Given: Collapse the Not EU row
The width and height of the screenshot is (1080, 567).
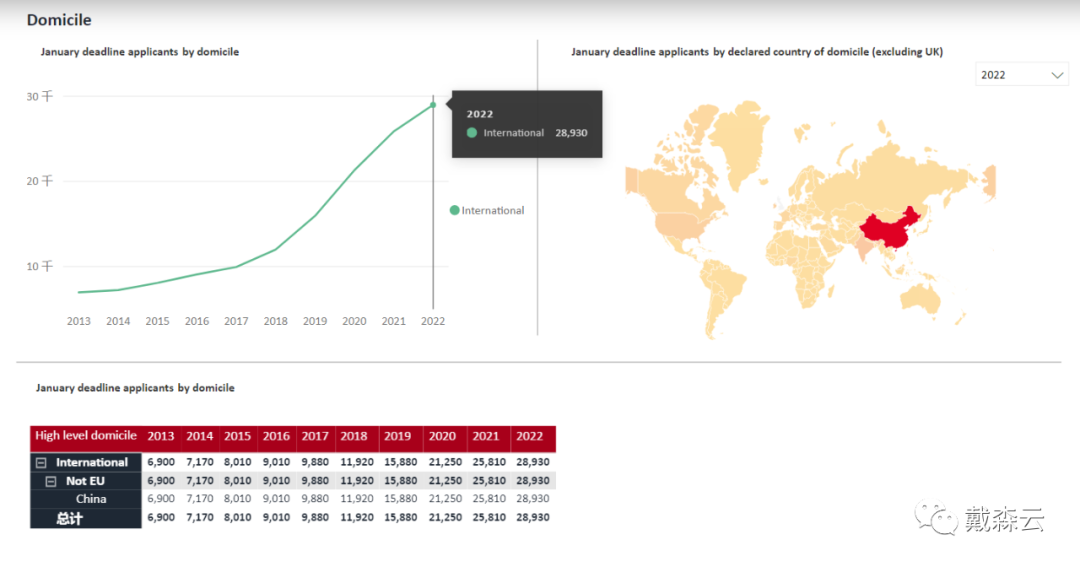Looking at the screenshot, I should [51, 481].
